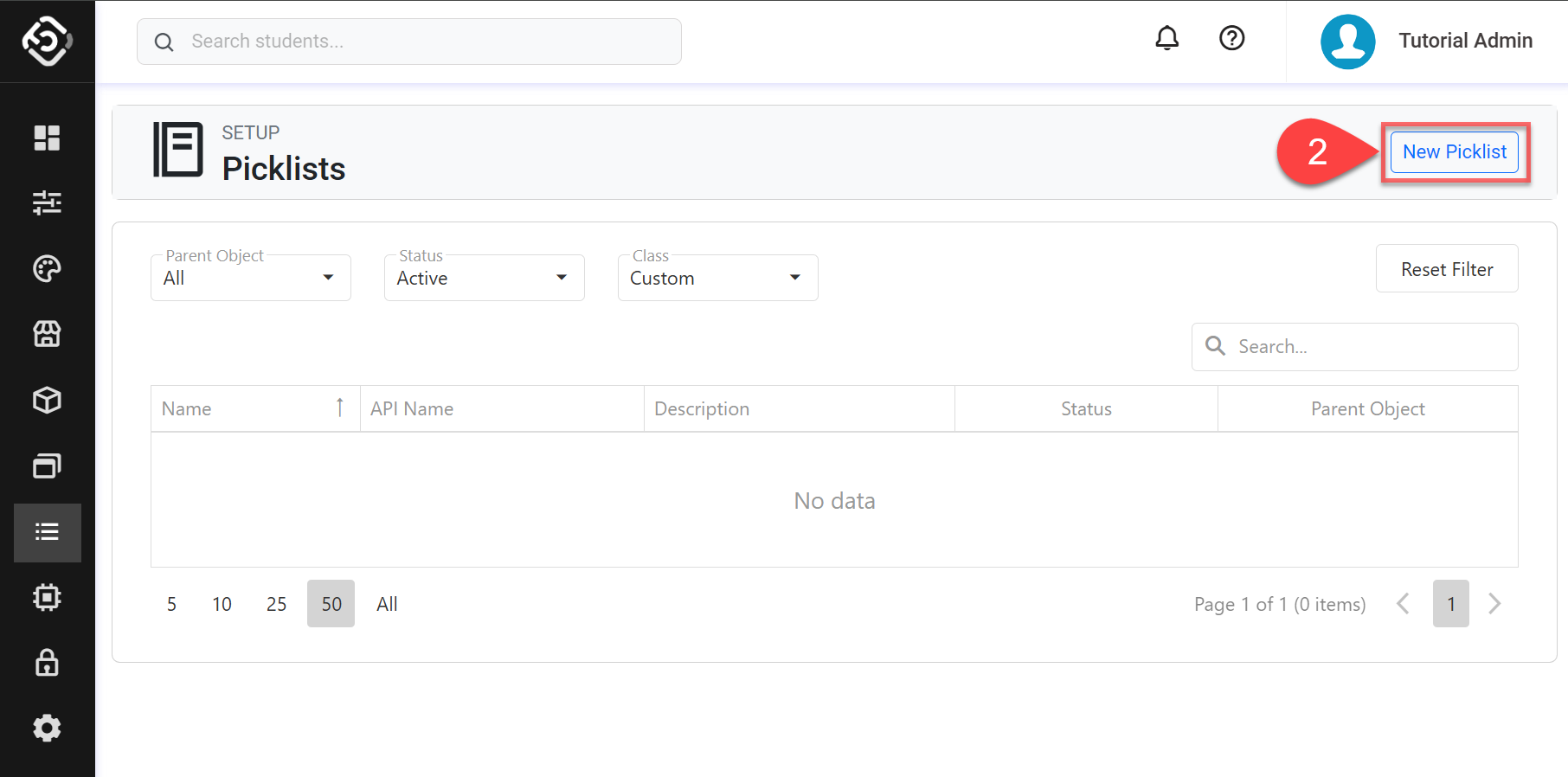Open the gear settings icon in sidebar
Image resolution: width=1568 pixels, height=777 pixels.
[47, 729]
